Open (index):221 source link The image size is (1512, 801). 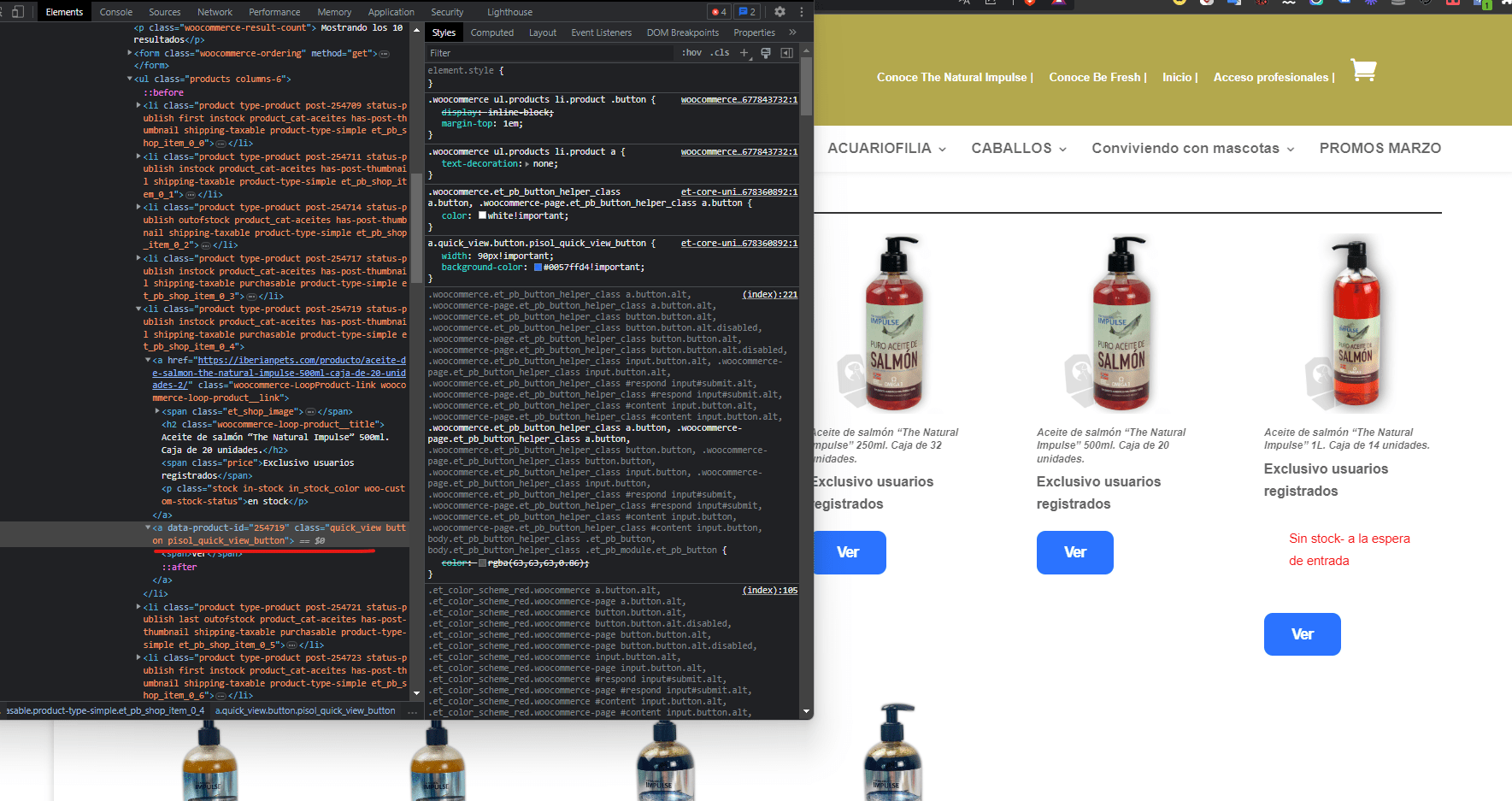click(x=769, y=294)
